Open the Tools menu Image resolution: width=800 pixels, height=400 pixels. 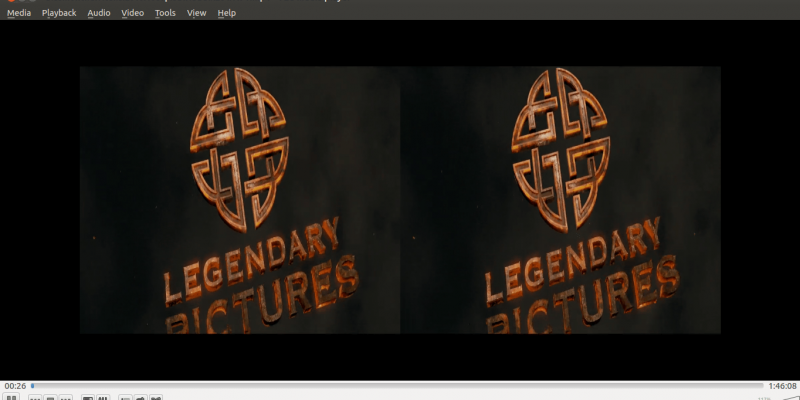(165, 13)
